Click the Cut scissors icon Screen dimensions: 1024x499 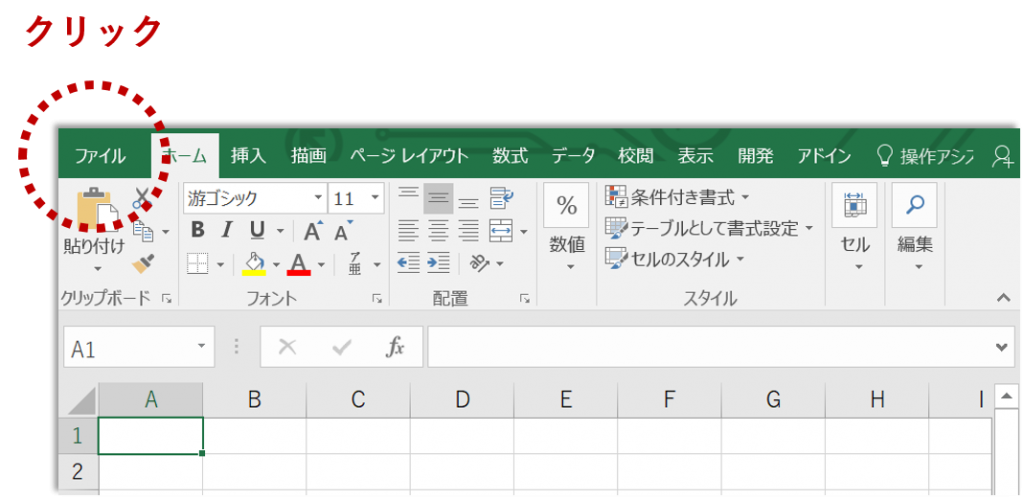142,198
